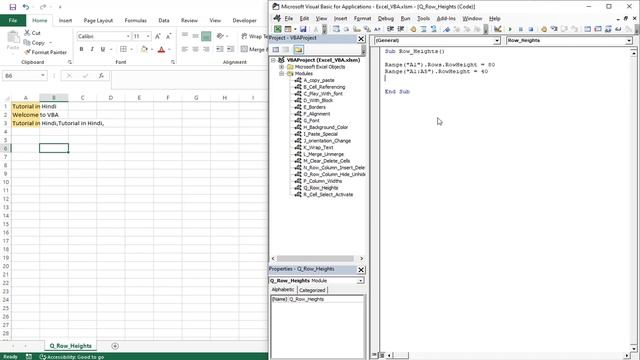
Task: Click the Cut scissors icon in Excel ribbon
Action: tap(27, 33)
